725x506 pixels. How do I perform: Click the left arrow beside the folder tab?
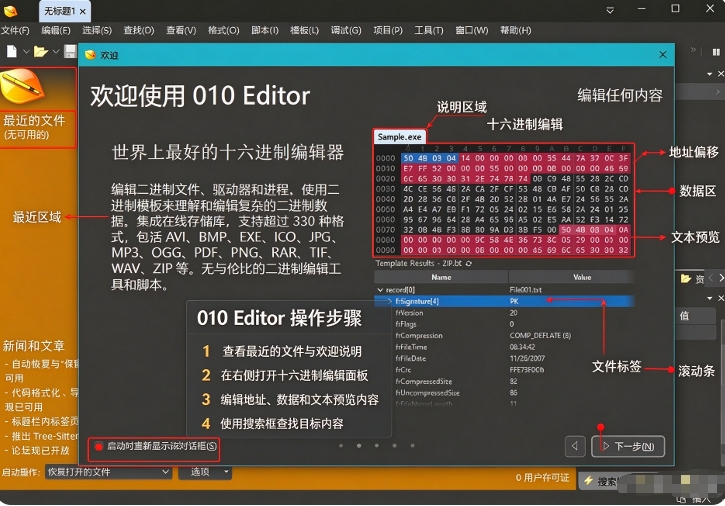tap(711, 278)
